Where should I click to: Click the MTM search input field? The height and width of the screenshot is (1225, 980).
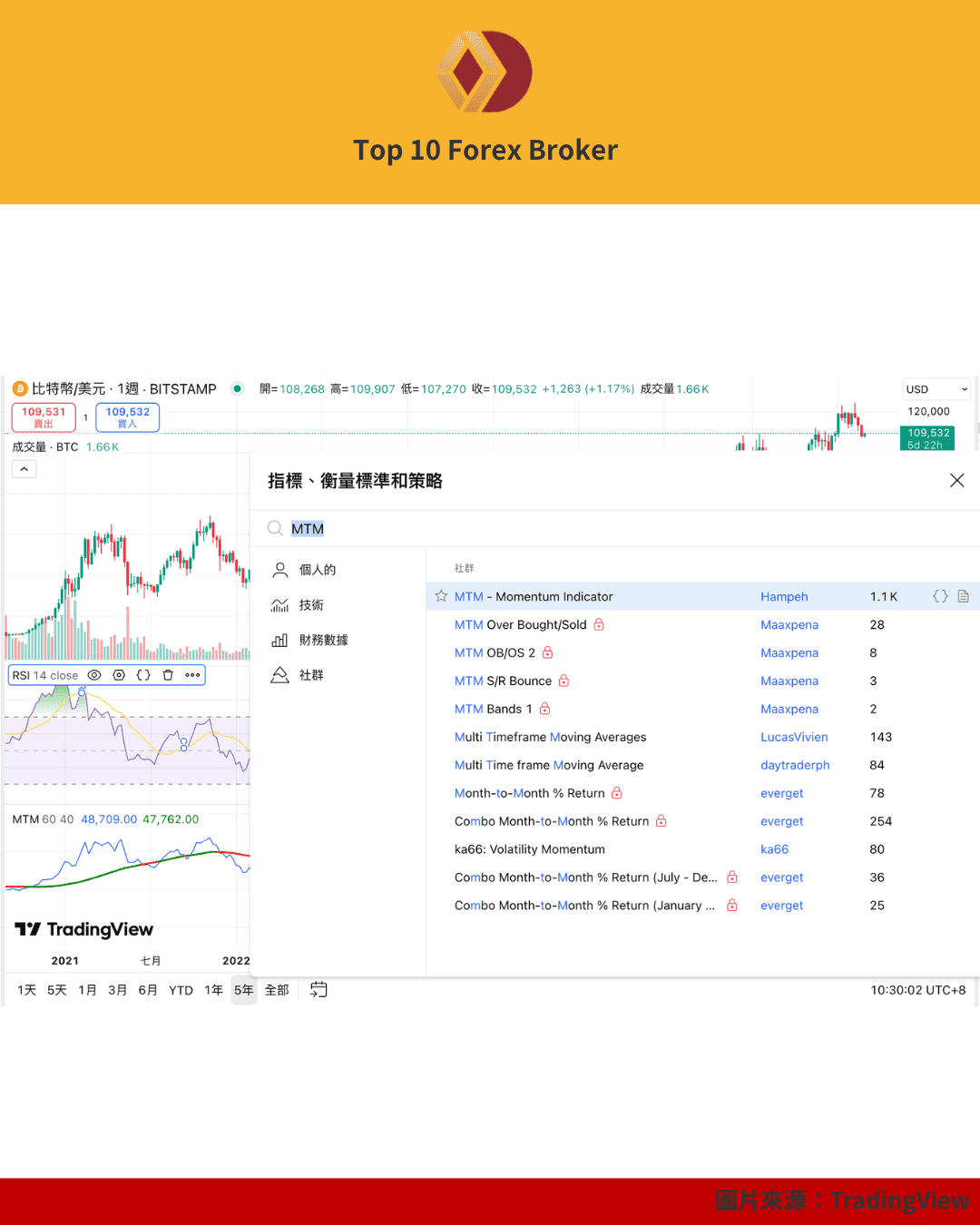click(x=309, y=528)
